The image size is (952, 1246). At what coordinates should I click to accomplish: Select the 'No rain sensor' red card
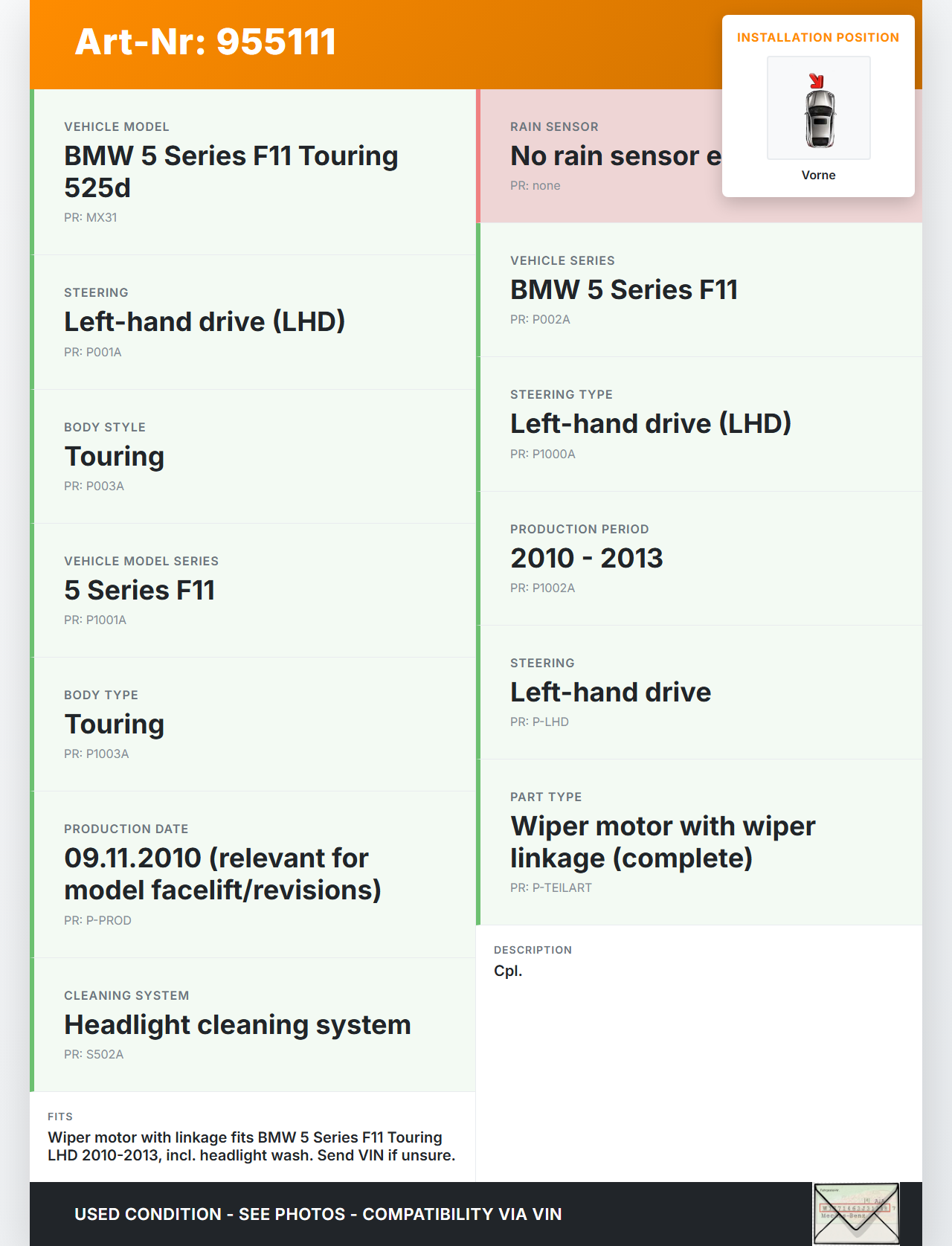click(599, 156)
